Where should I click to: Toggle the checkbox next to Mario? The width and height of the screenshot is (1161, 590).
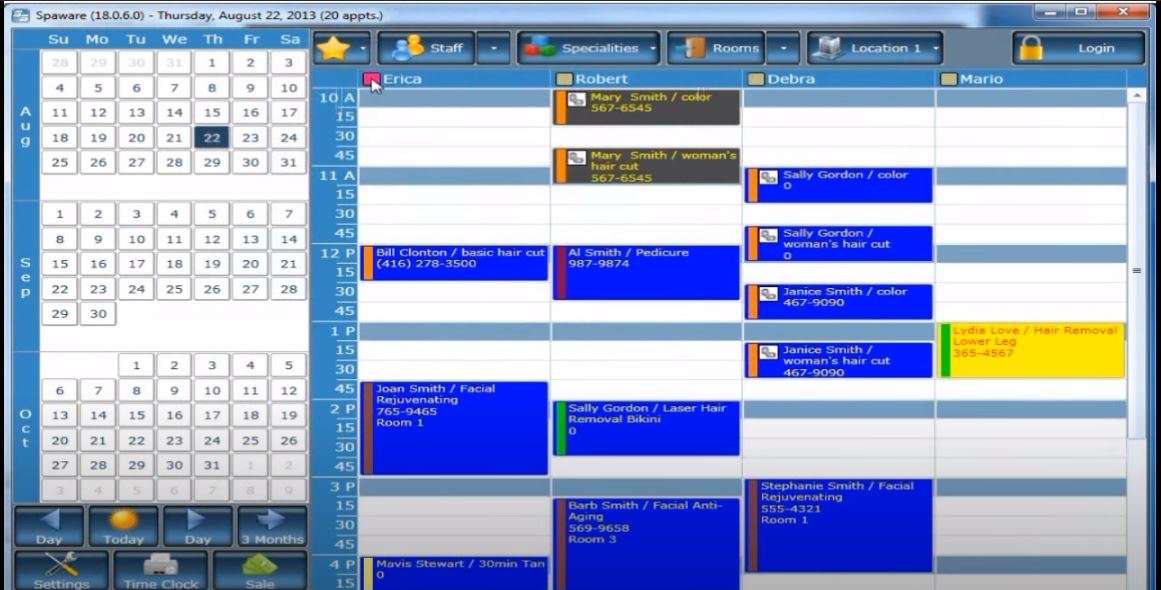tap(948, 79)
